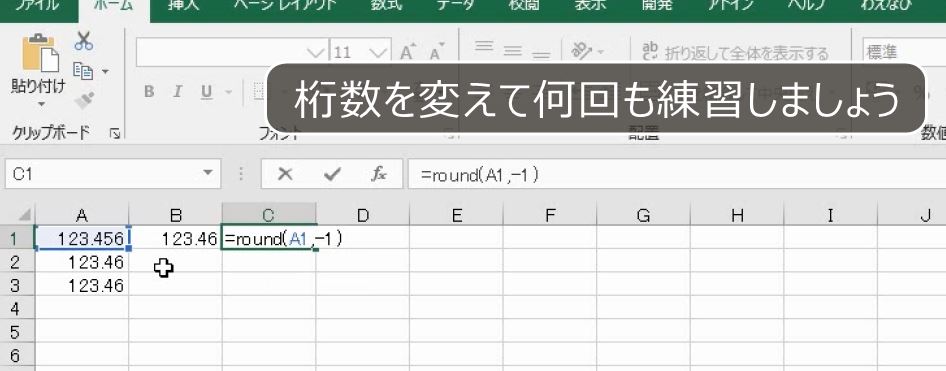The image size is (946, 371).
Task: Decrease font size with the smaller A icon
Action: (437, 52)
